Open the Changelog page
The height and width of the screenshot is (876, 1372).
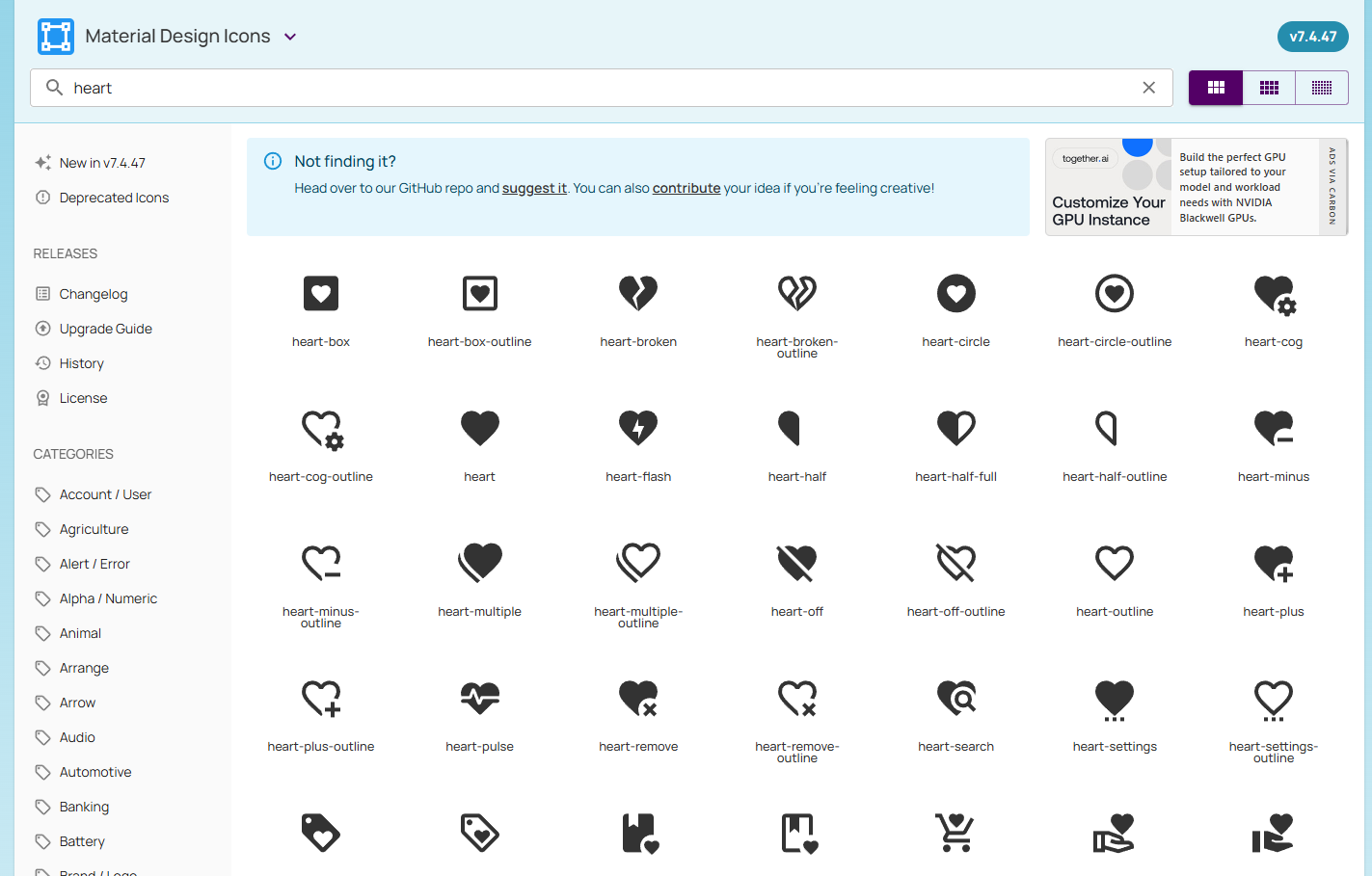point(92,293)
